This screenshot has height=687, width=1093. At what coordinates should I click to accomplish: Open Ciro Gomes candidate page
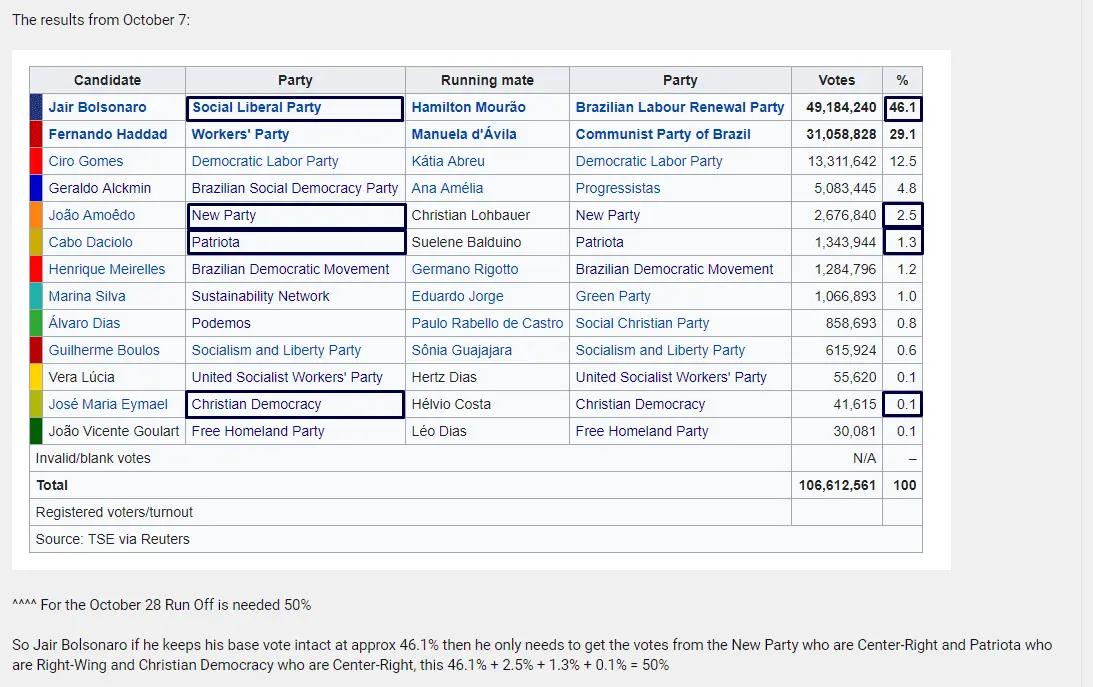[x=86, y=161]
